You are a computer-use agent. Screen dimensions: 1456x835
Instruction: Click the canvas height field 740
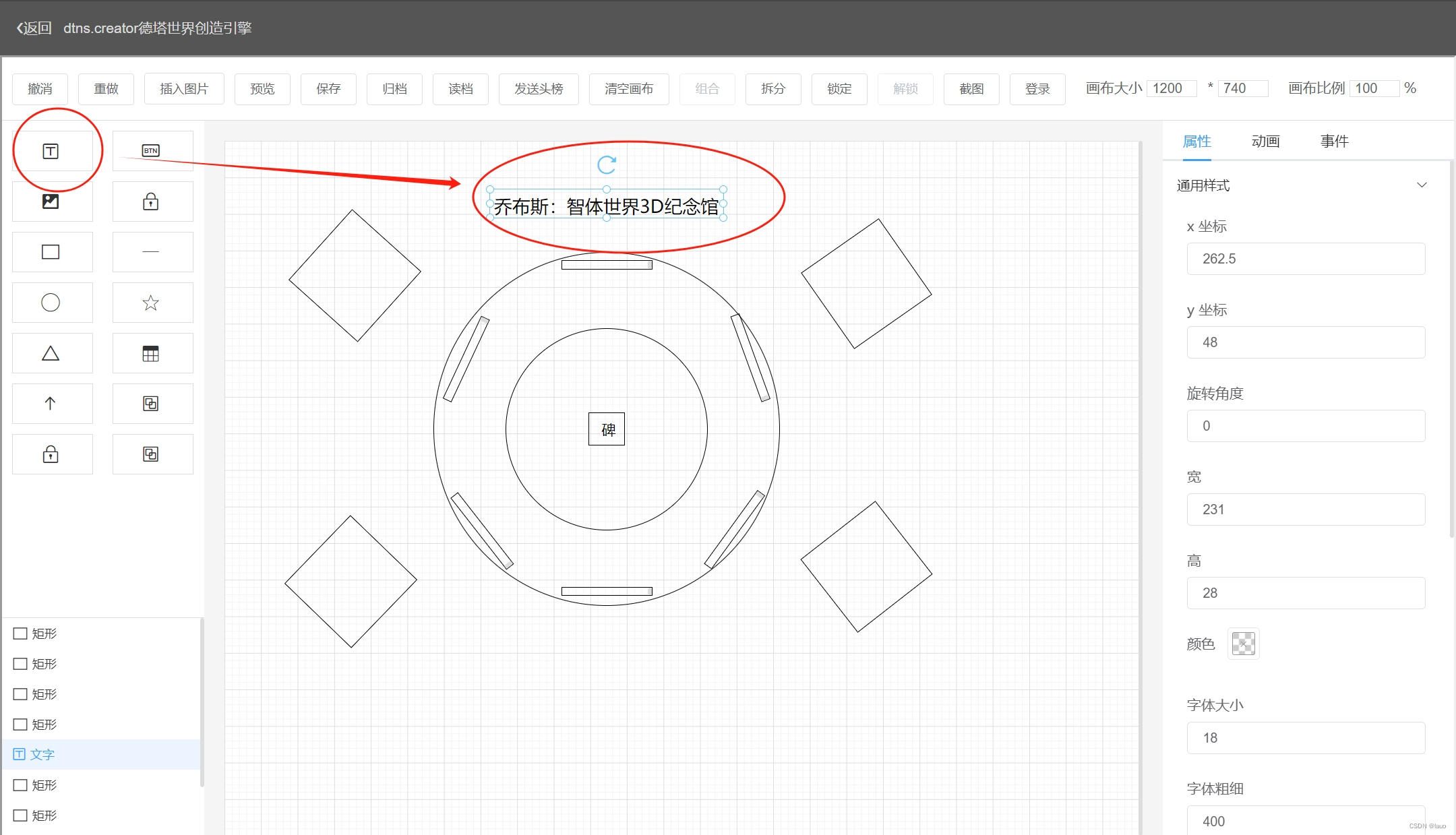pyautogui.click(x=1244, y=88)
